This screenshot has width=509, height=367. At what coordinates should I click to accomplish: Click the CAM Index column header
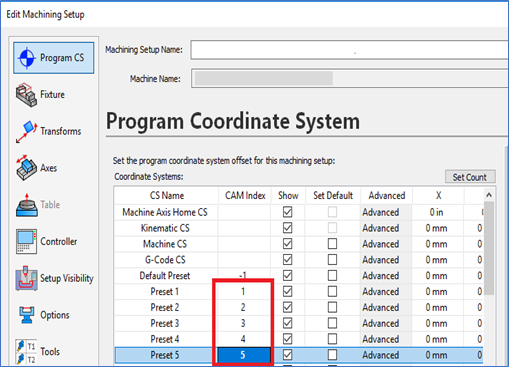pos(245,195)
